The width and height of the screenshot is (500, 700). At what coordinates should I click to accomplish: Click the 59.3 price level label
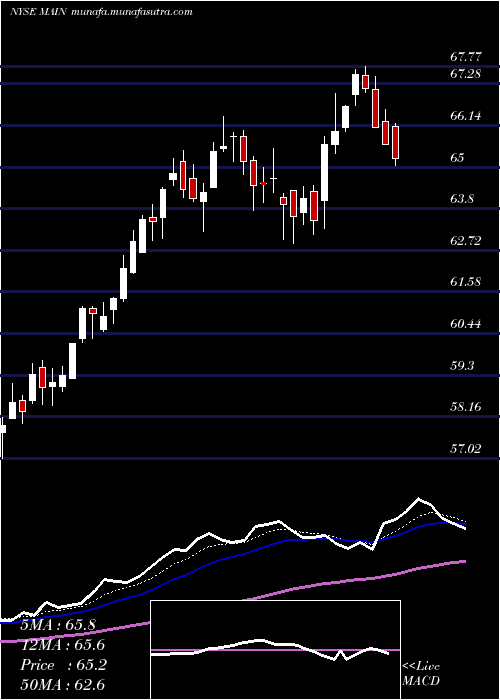click(462, 366)
